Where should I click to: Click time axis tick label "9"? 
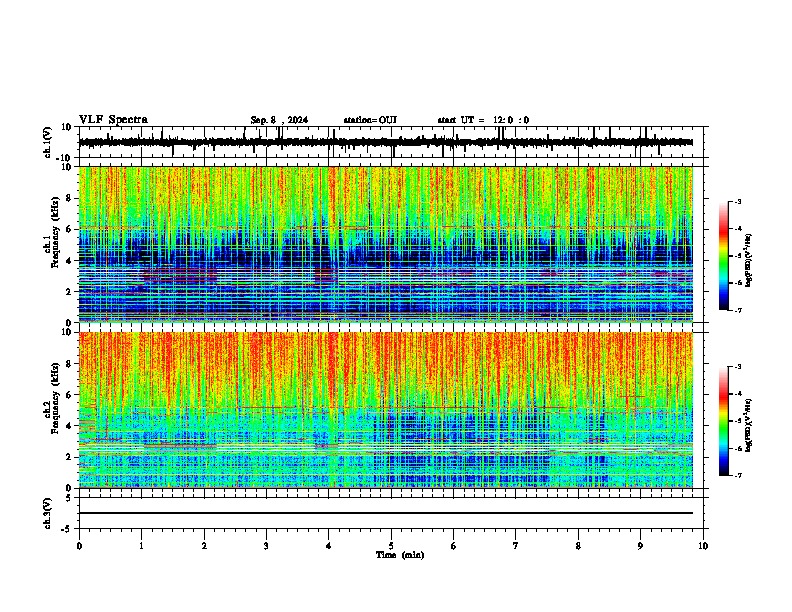(640, 546)
